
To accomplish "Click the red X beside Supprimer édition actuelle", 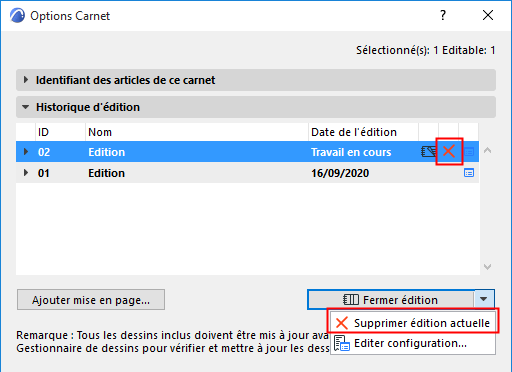I will (x=342, y=323).
